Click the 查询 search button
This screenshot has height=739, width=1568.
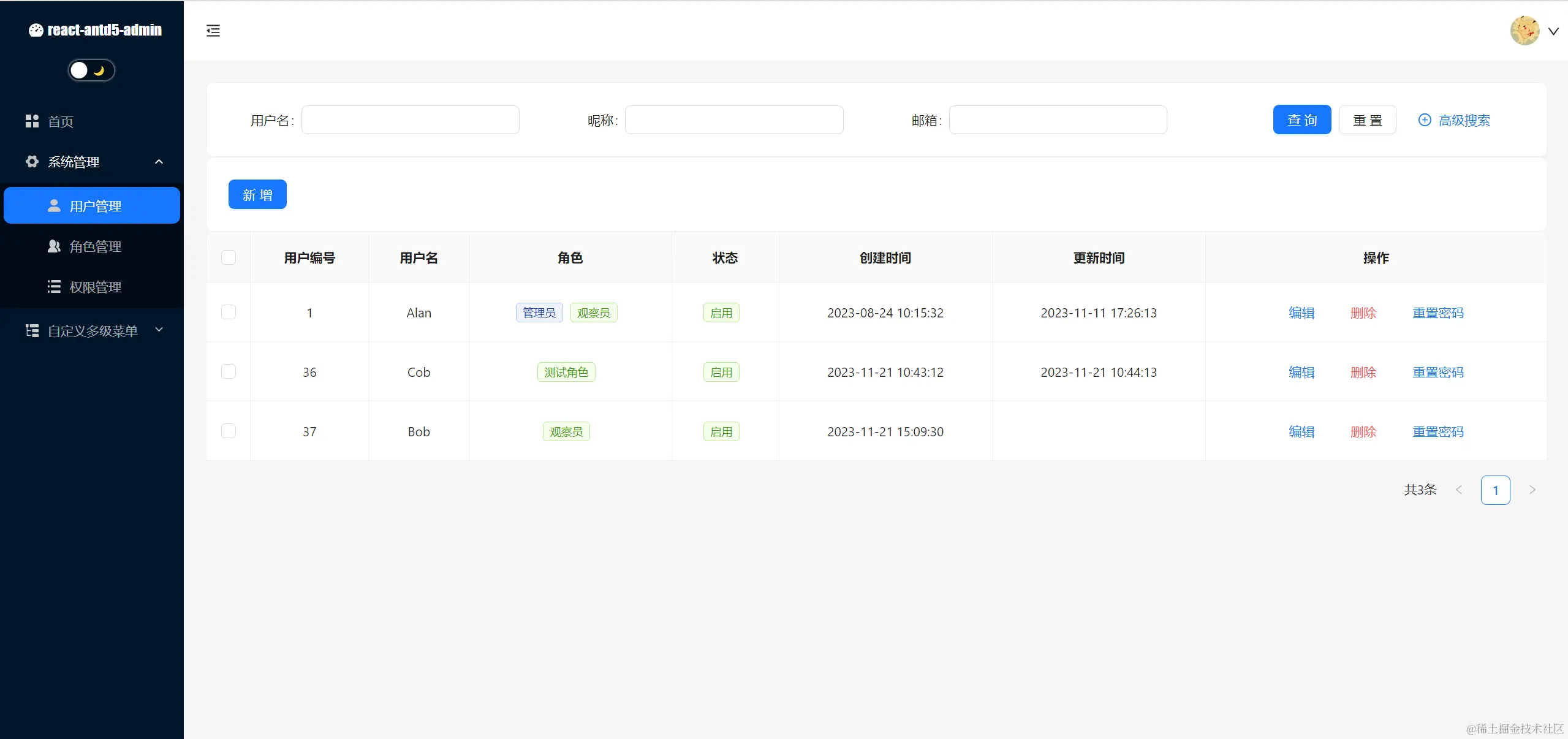pyautogui.click(x=1302, y=119)
